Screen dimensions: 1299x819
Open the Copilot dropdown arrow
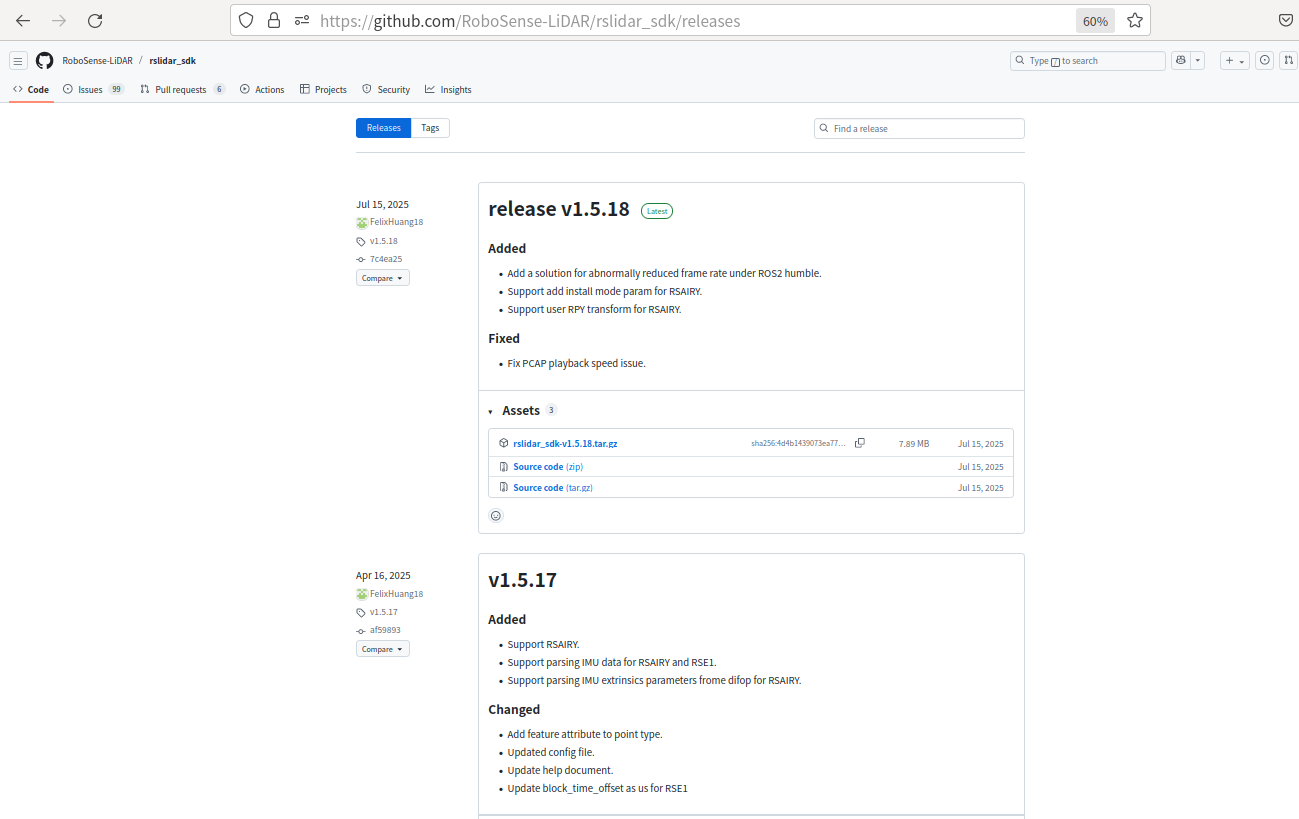pyautogui.click(x=1198, y=61)
